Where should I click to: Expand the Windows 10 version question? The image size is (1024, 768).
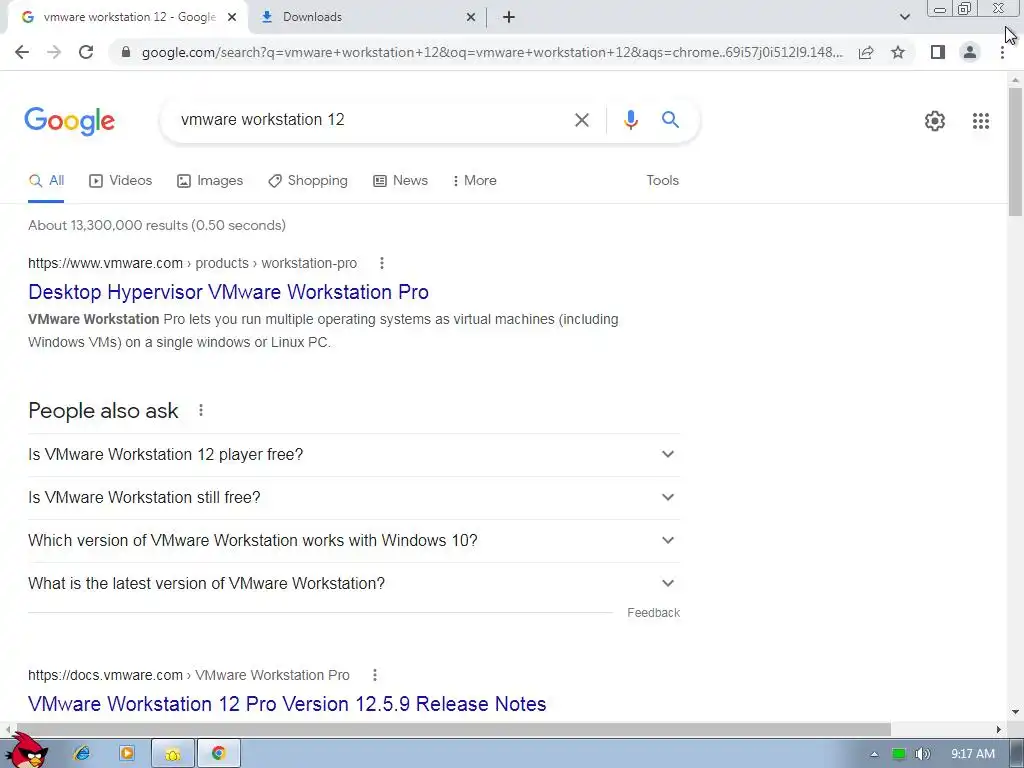tap(354, 541)
